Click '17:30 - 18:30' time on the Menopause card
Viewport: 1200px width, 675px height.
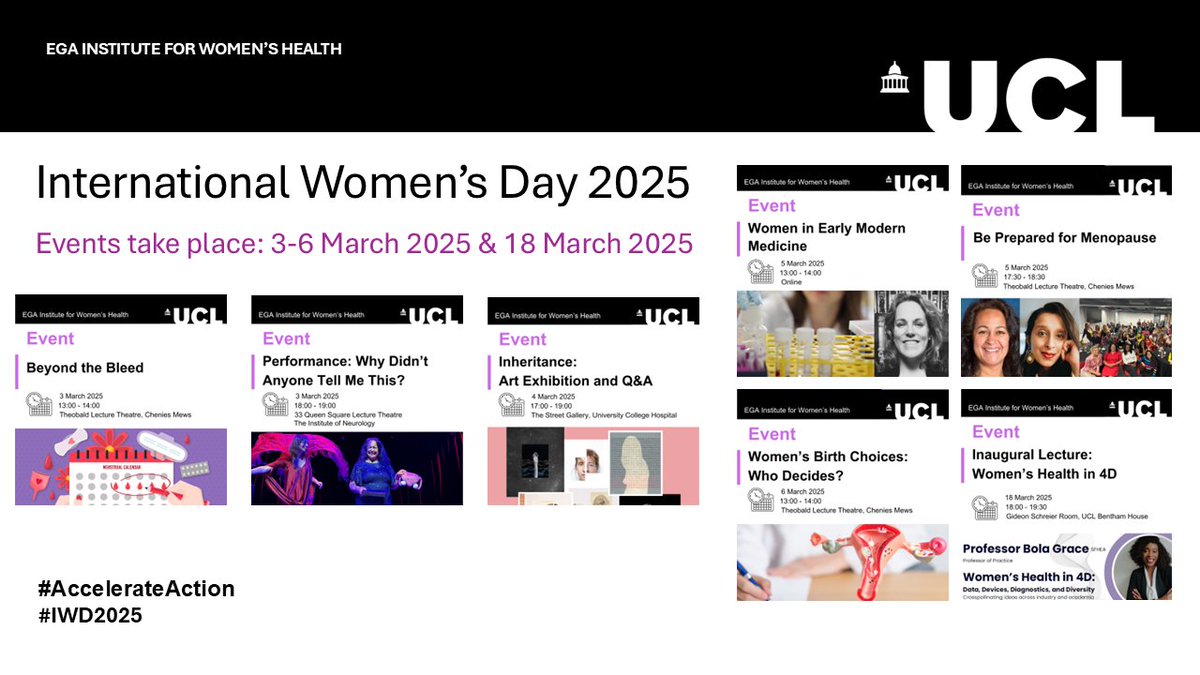click(x=1025, y=278)
